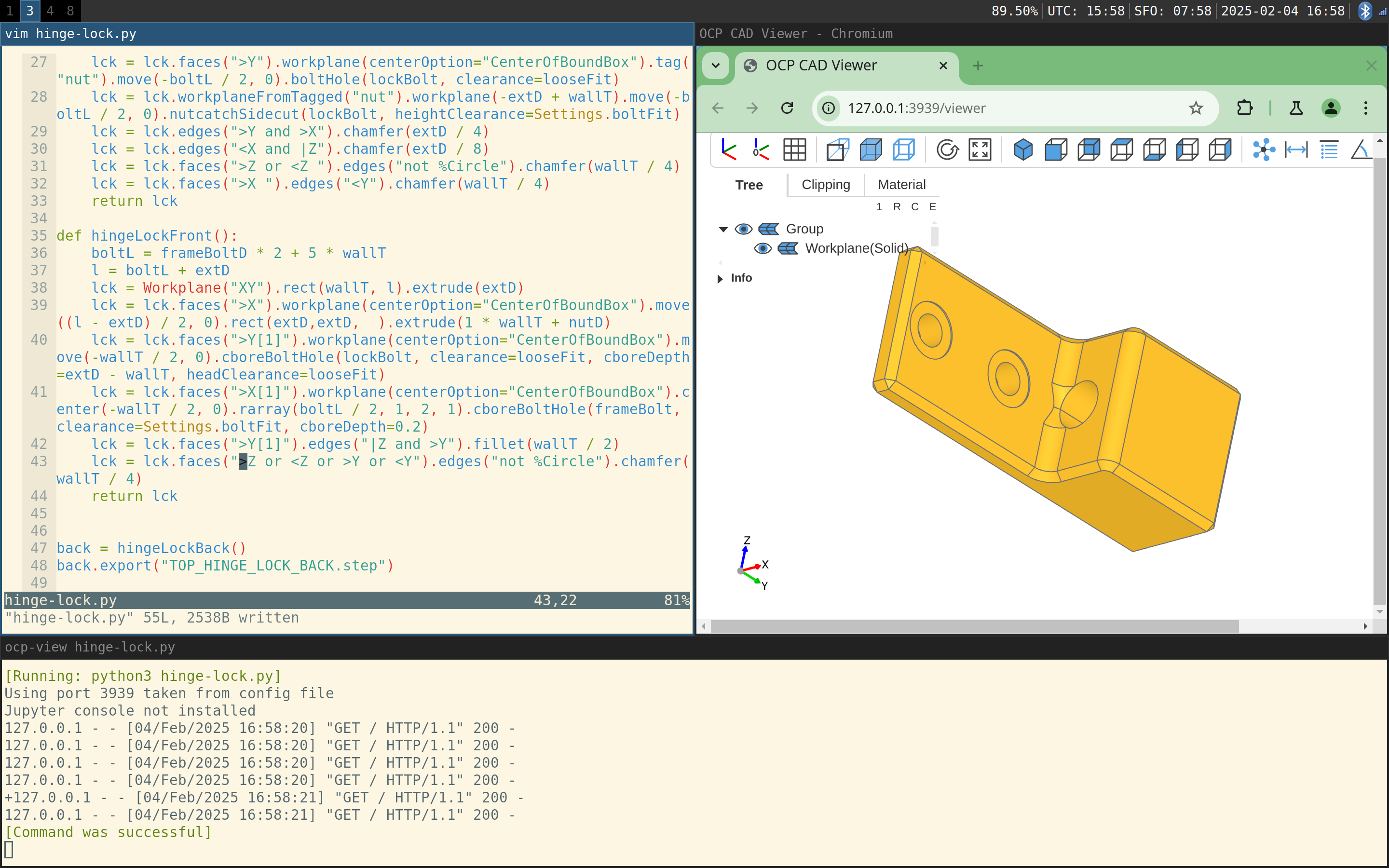Select the rear view cube

click(x=1089, y=150)
